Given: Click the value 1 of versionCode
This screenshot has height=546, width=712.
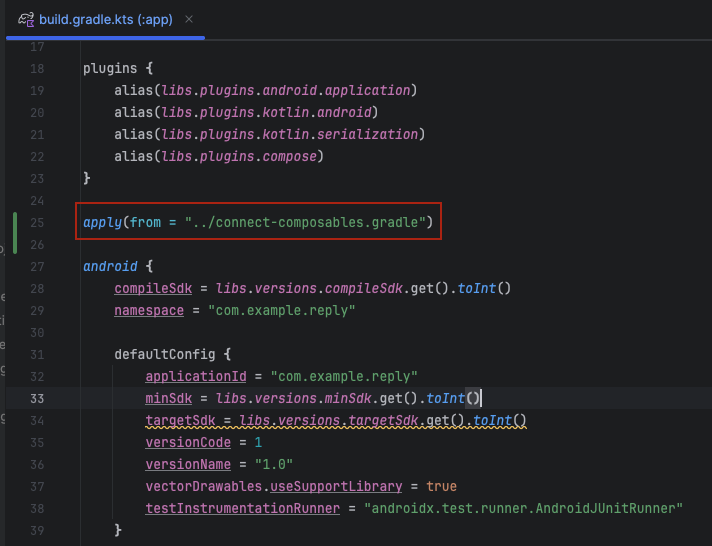Looking at the screenshot, I should 258,442.
